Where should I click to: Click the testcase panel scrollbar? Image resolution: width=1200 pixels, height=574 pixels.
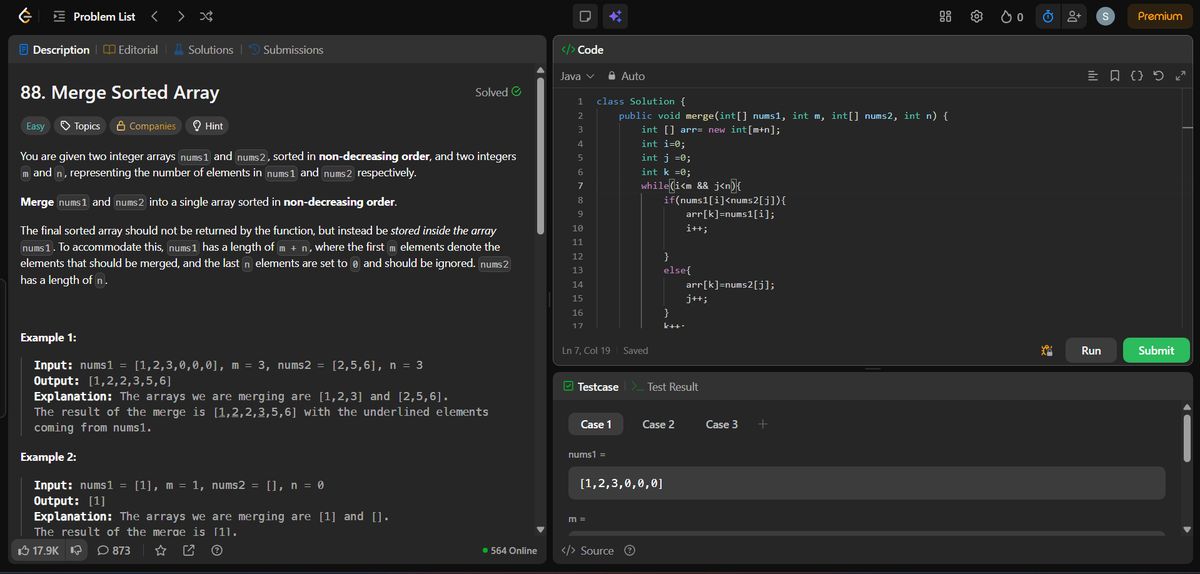pyautogui.click(x=1187, y=438)
